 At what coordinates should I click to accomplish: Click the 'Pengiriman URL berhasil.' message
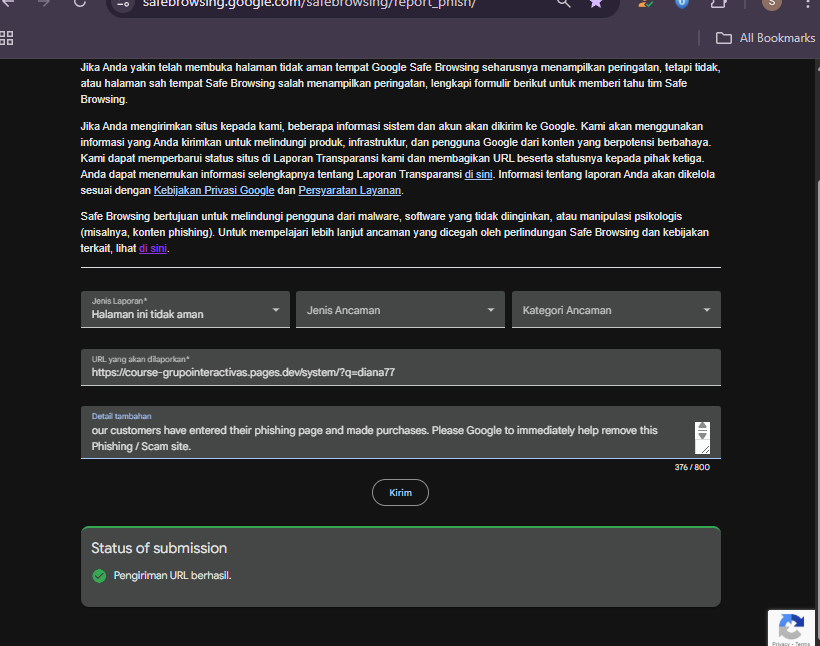point(173,575)
